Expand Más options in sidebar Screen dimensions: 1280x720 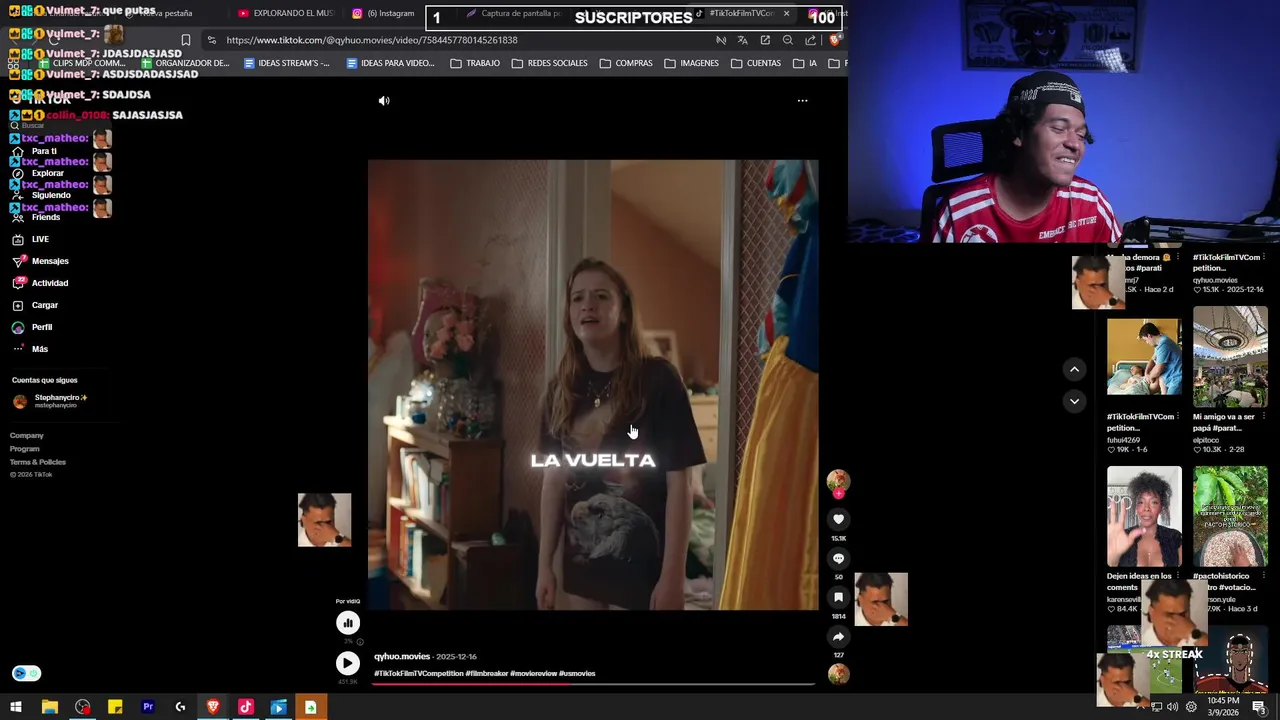(30, 349)
